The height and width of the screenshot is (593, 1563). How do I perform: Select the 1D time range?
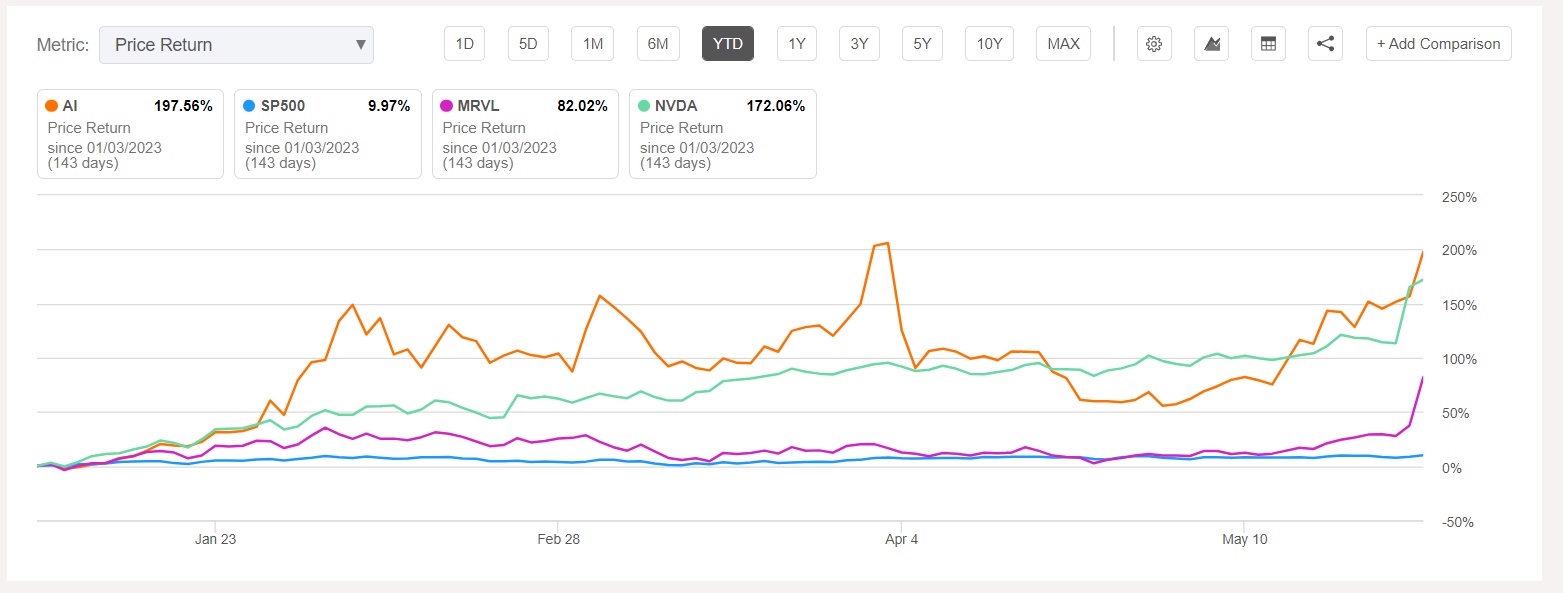[x=464, y=44]
